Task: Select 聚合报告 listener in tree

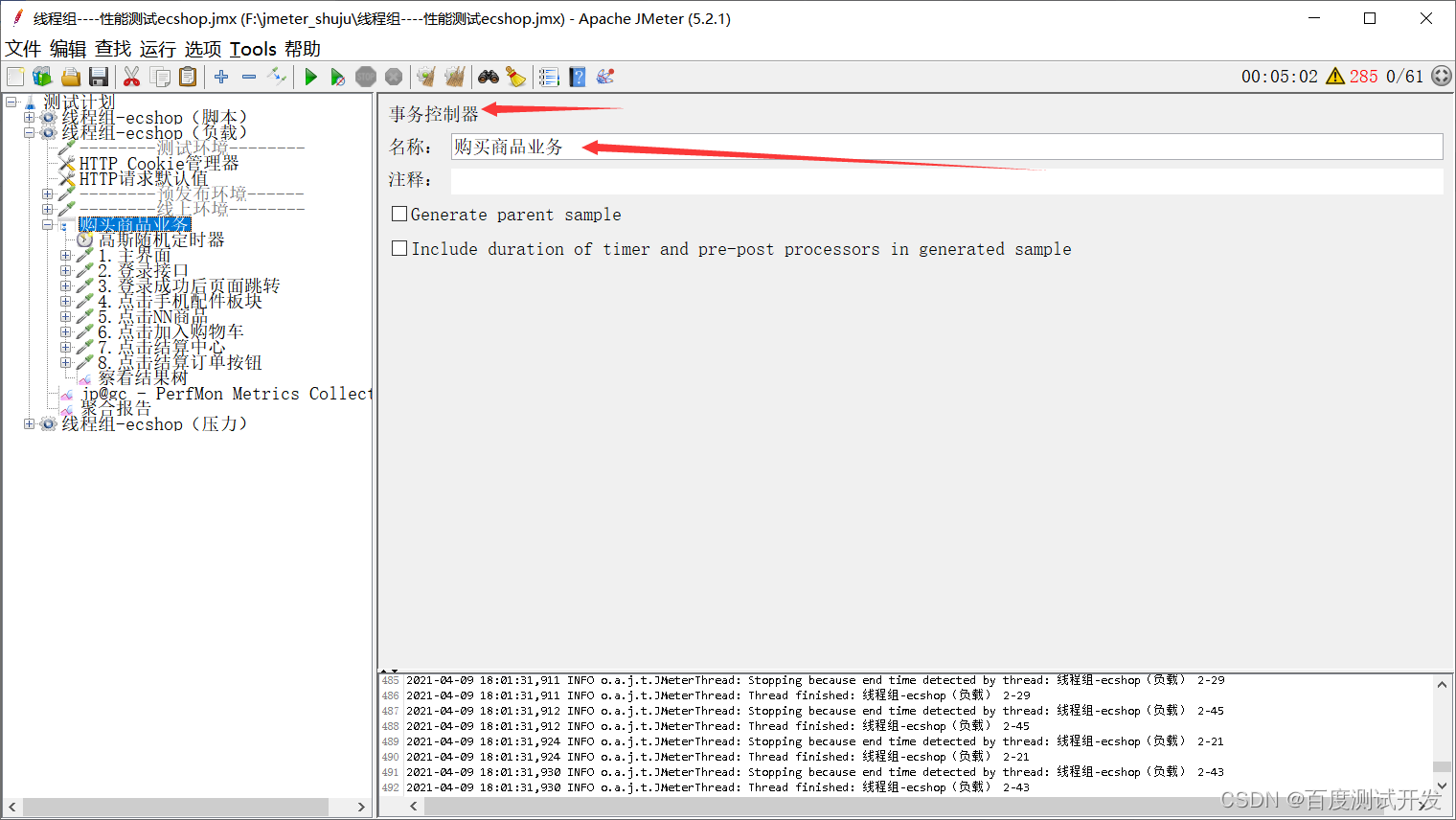Action: pos(116,409)
